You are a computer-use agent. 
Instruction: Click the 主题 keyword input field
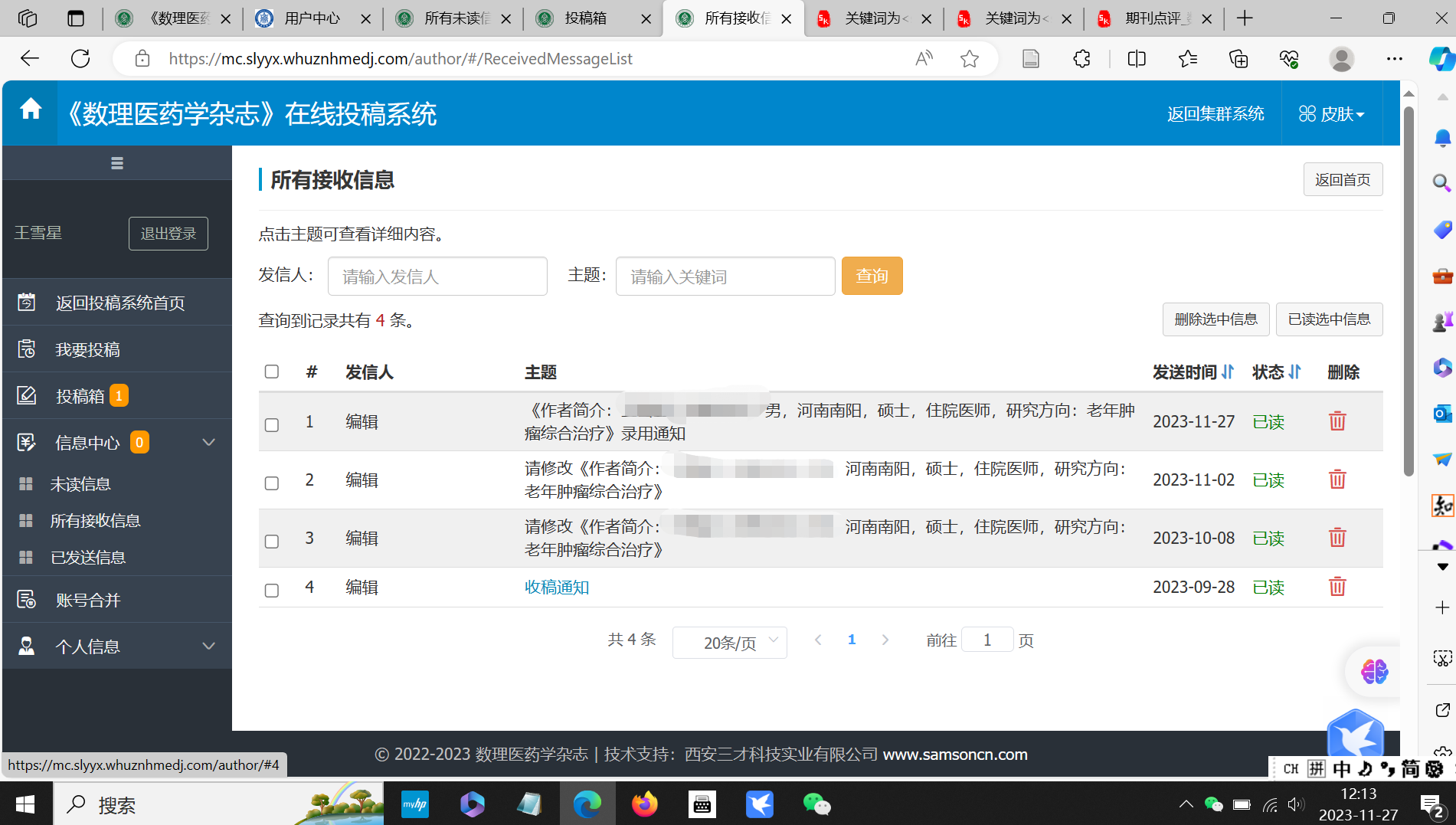pos(725,276)
